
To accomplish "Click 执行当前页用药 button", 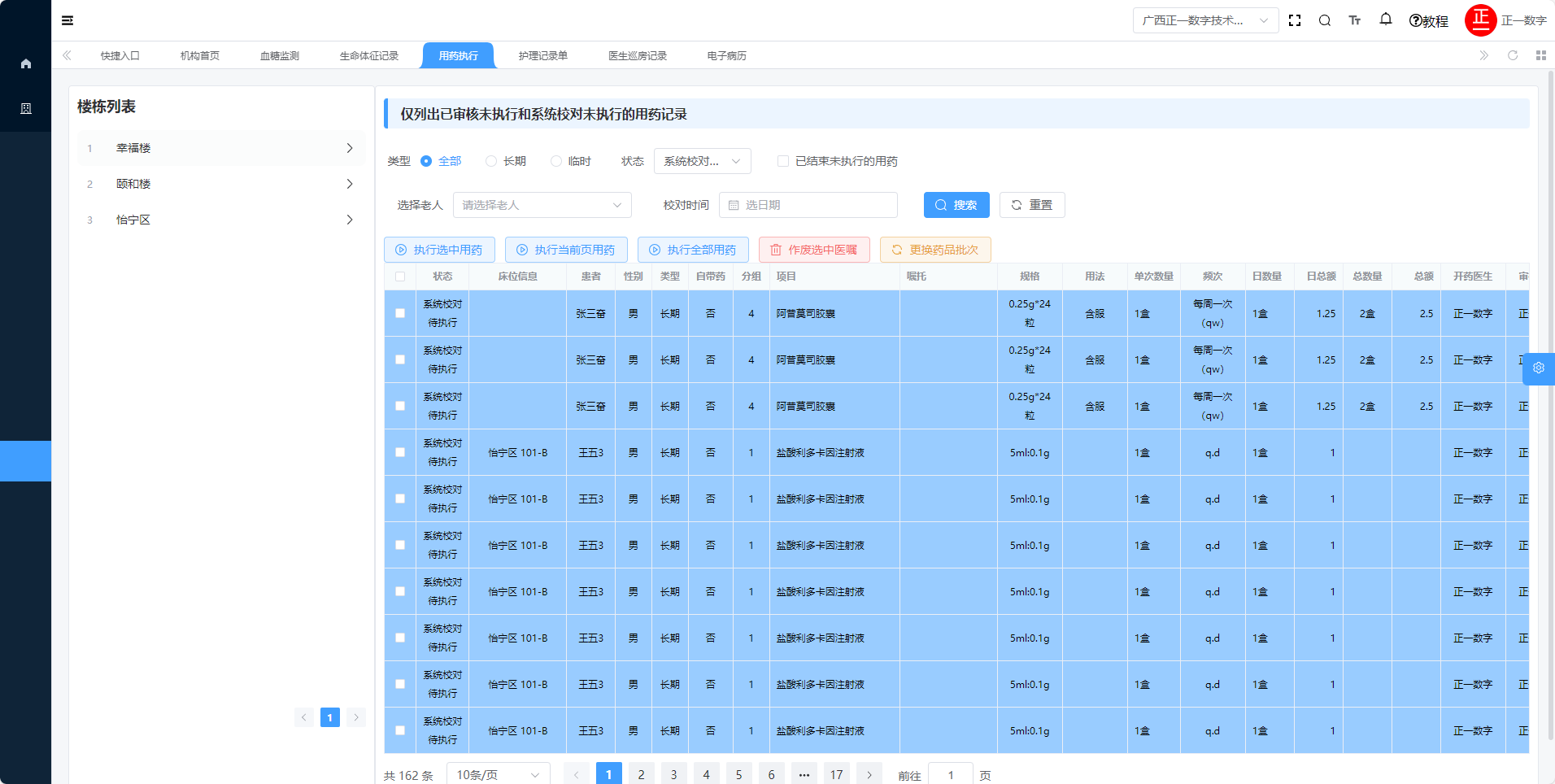I will click(567, 250).
